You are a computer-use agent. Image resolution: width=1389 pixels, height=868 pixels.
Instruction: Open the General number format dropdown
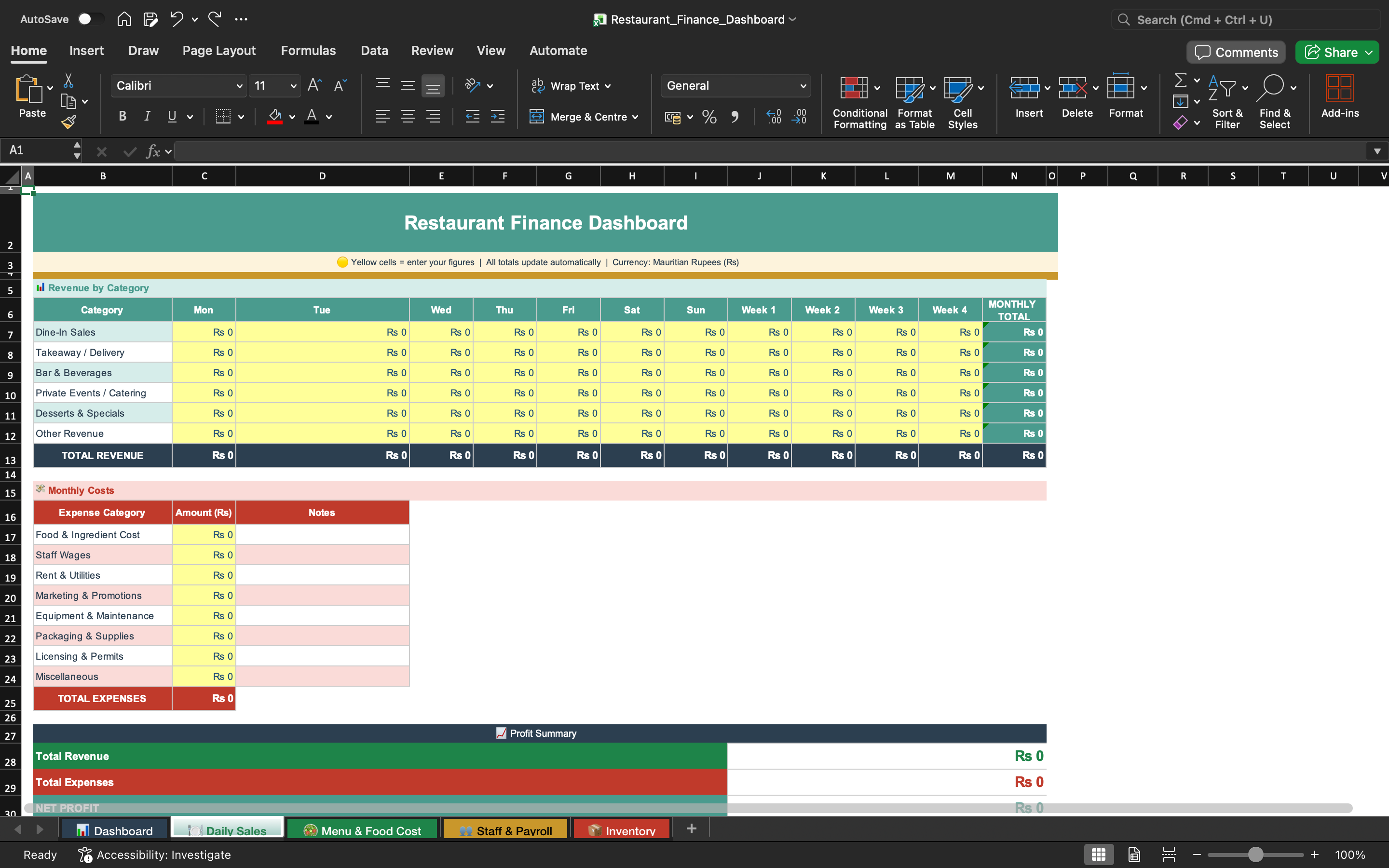[803, 86]
